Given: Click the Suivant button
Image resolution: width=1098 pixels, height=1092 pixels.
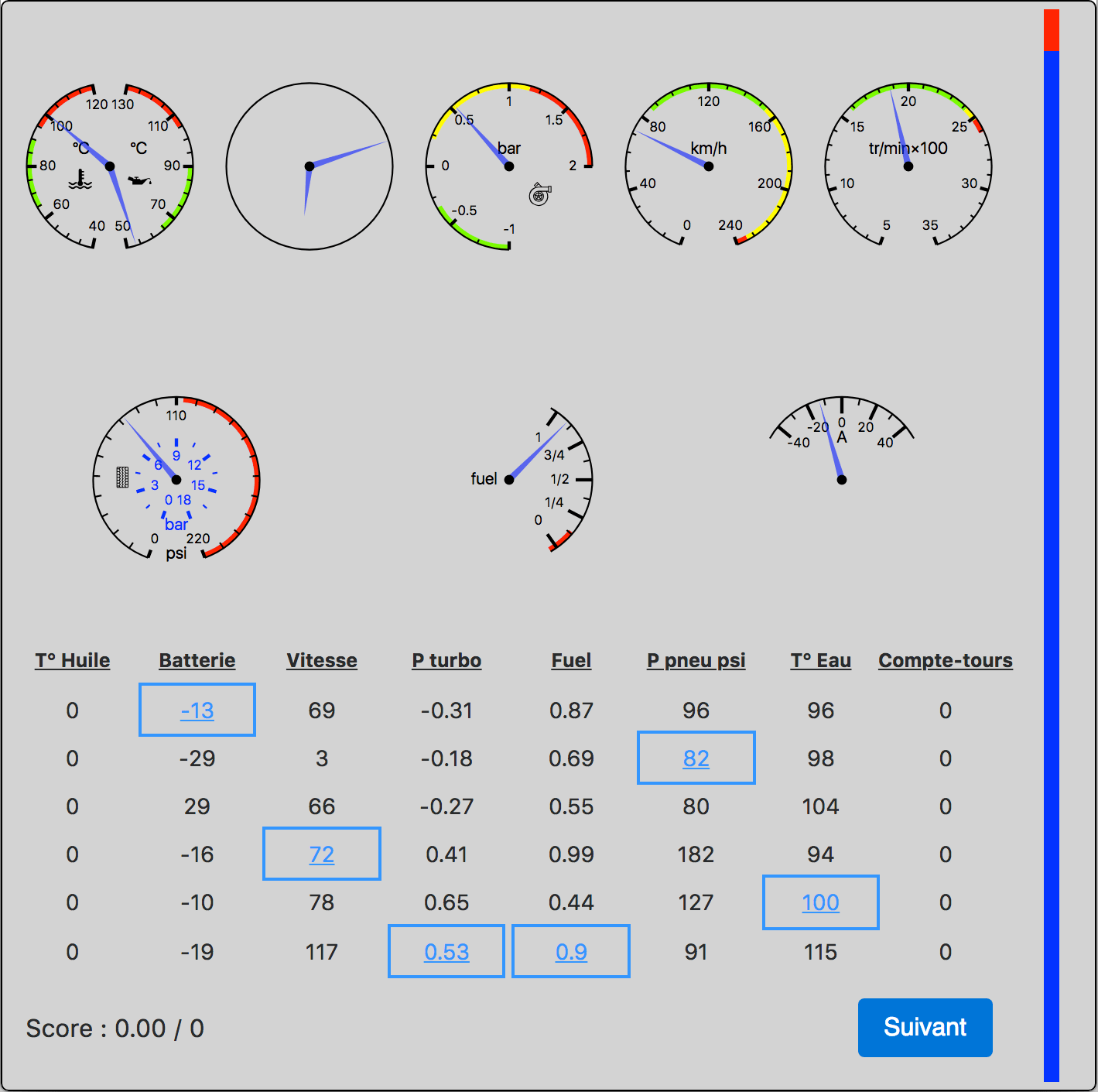Looking at the screenshot, I should point(925,1028).
